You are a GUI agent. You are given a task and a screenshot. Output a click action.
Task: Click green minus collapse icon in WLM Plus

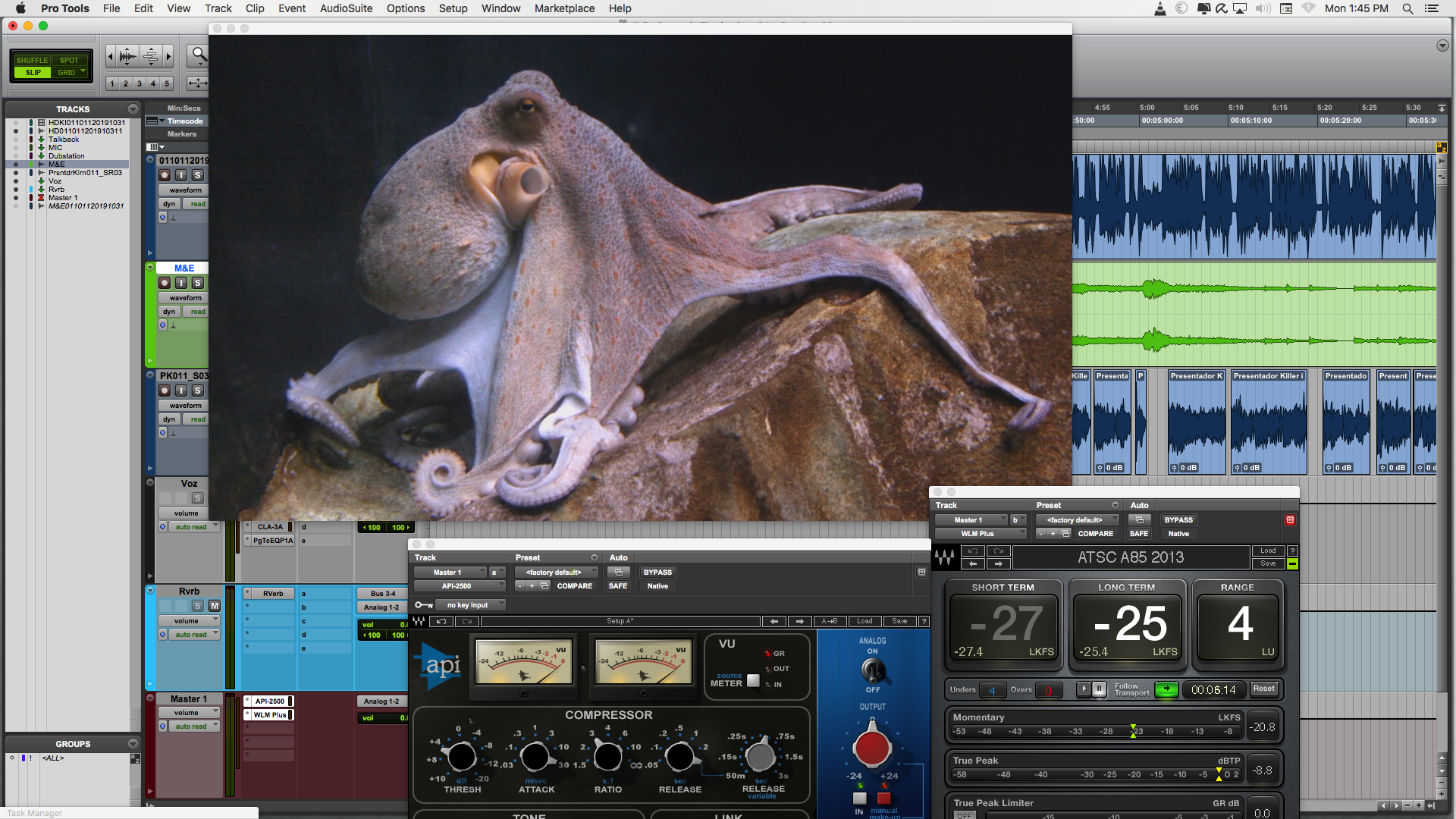[1292, 564]
